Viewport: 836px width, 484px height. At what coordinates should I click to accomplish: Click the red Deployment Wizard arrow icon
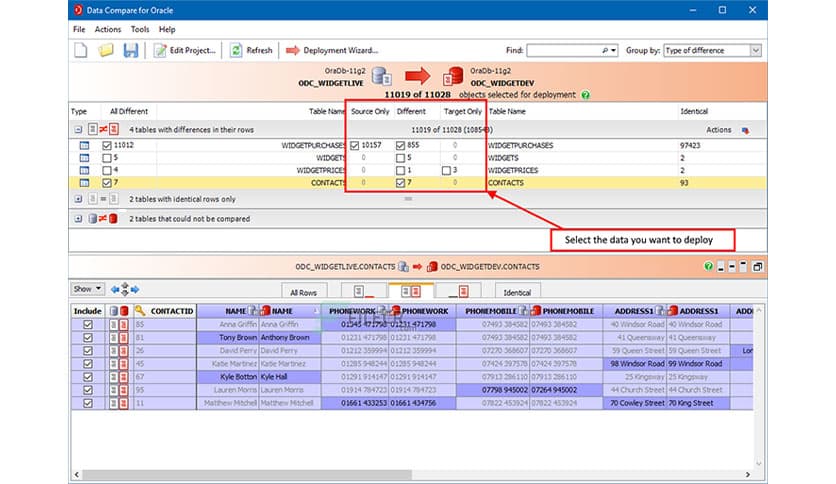click(293, 50)
